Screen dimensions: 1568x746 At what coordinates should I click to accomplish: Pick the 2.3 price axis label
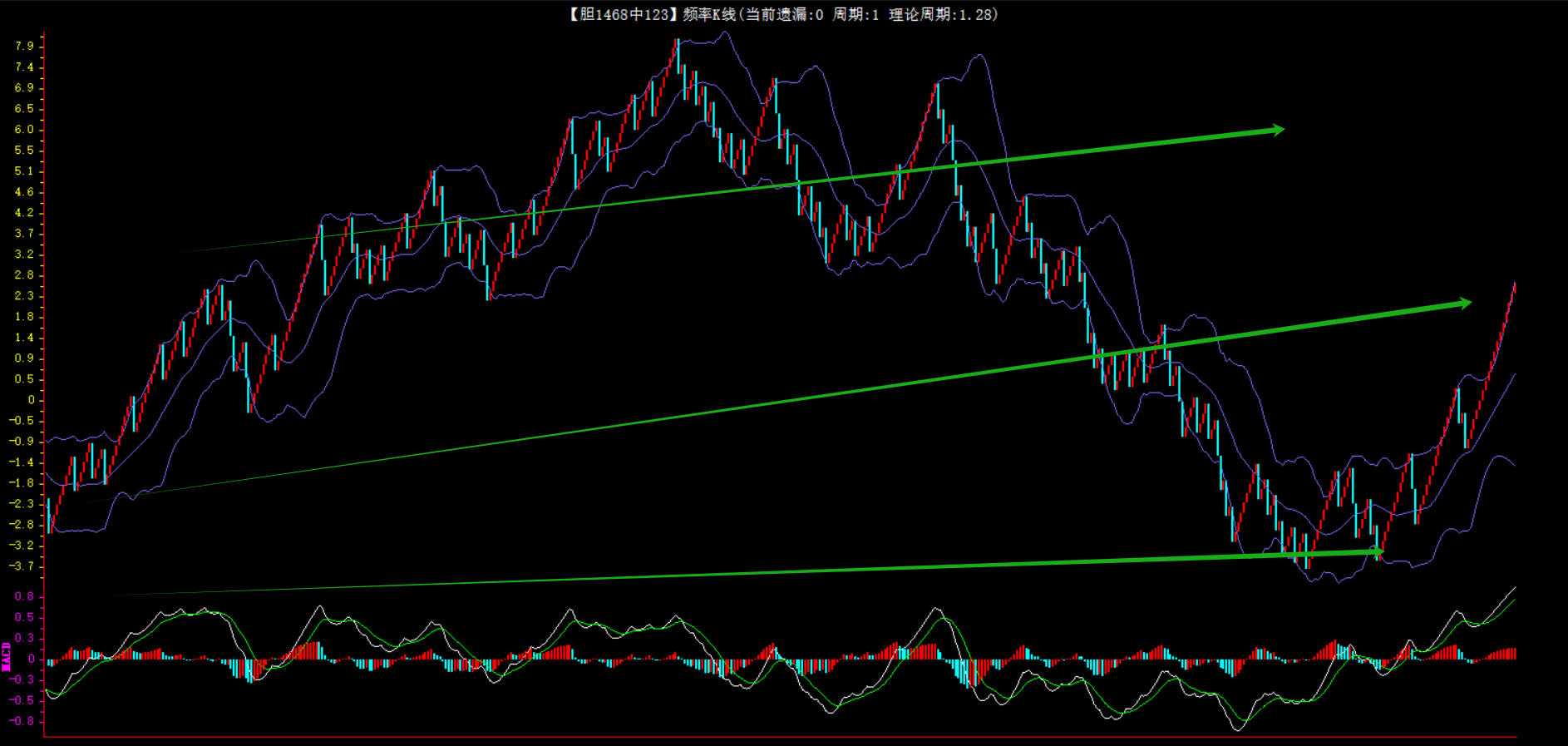[x=24, y=295]
